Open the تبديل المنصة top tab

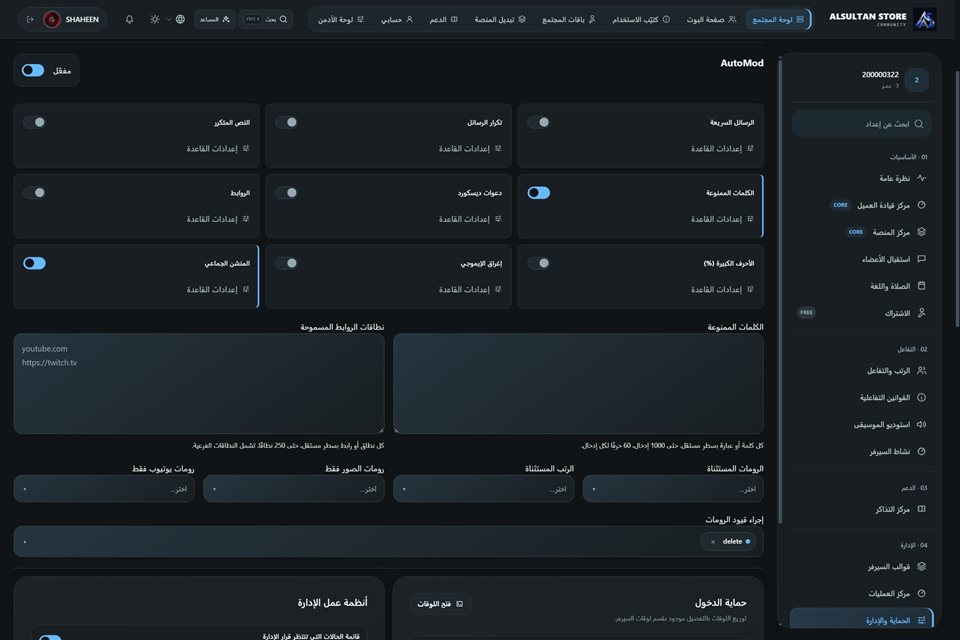tap(500, 20)
